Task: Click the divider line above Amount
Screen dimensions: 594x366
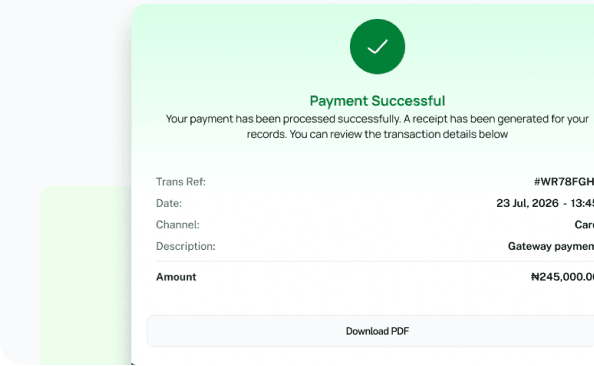Action: point(375,261)
